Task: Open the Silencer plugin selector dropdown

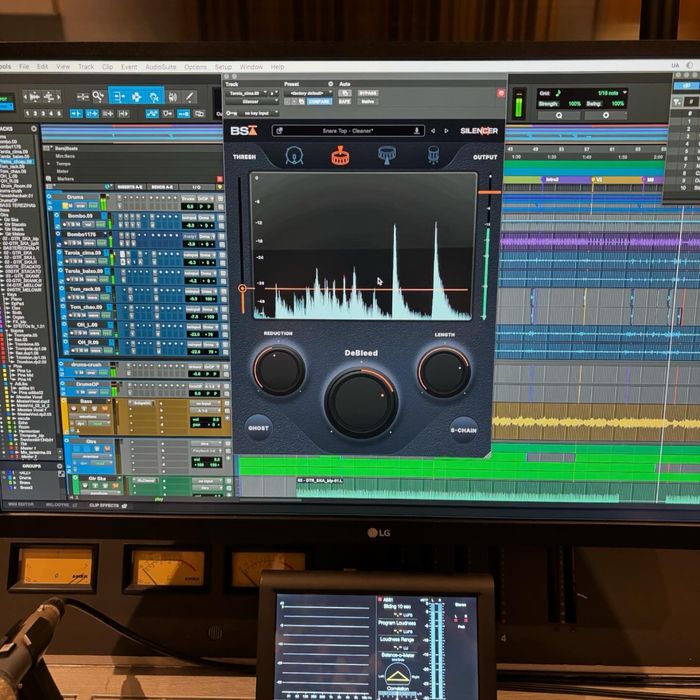Action: (x=253, y=101)
